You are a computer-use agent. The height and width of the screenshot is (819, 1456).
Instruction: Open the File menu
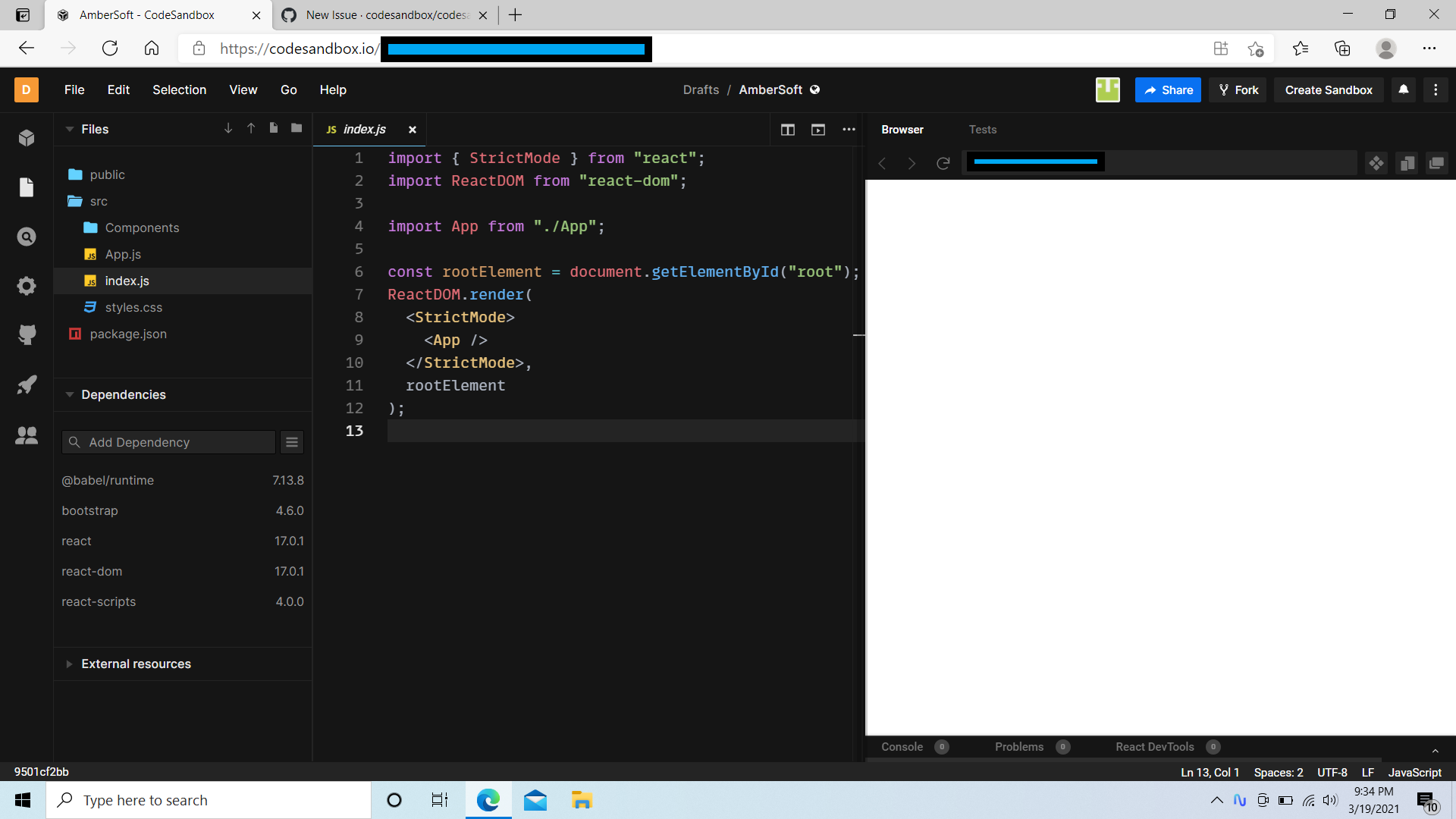pos(74,89)
